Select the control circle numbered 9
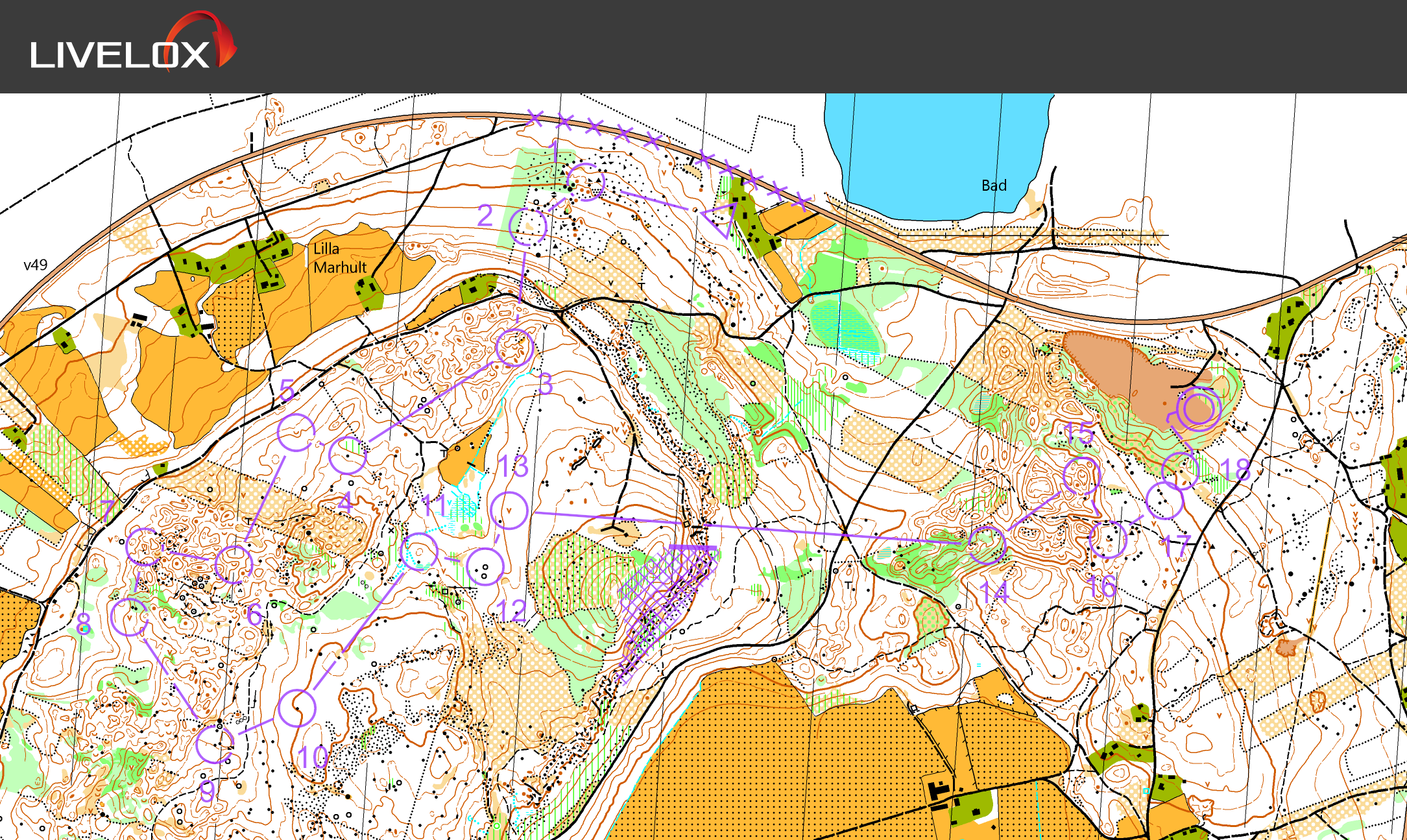This screenshot has width=1407, height=840. pos(215,743)
